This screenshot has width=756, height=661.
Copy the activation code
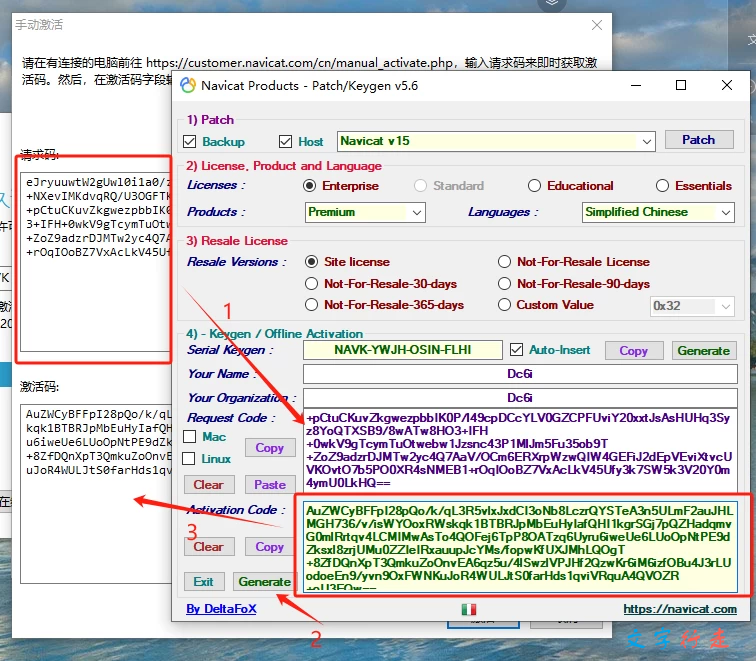pyautogui.click(x=270, y=547)
